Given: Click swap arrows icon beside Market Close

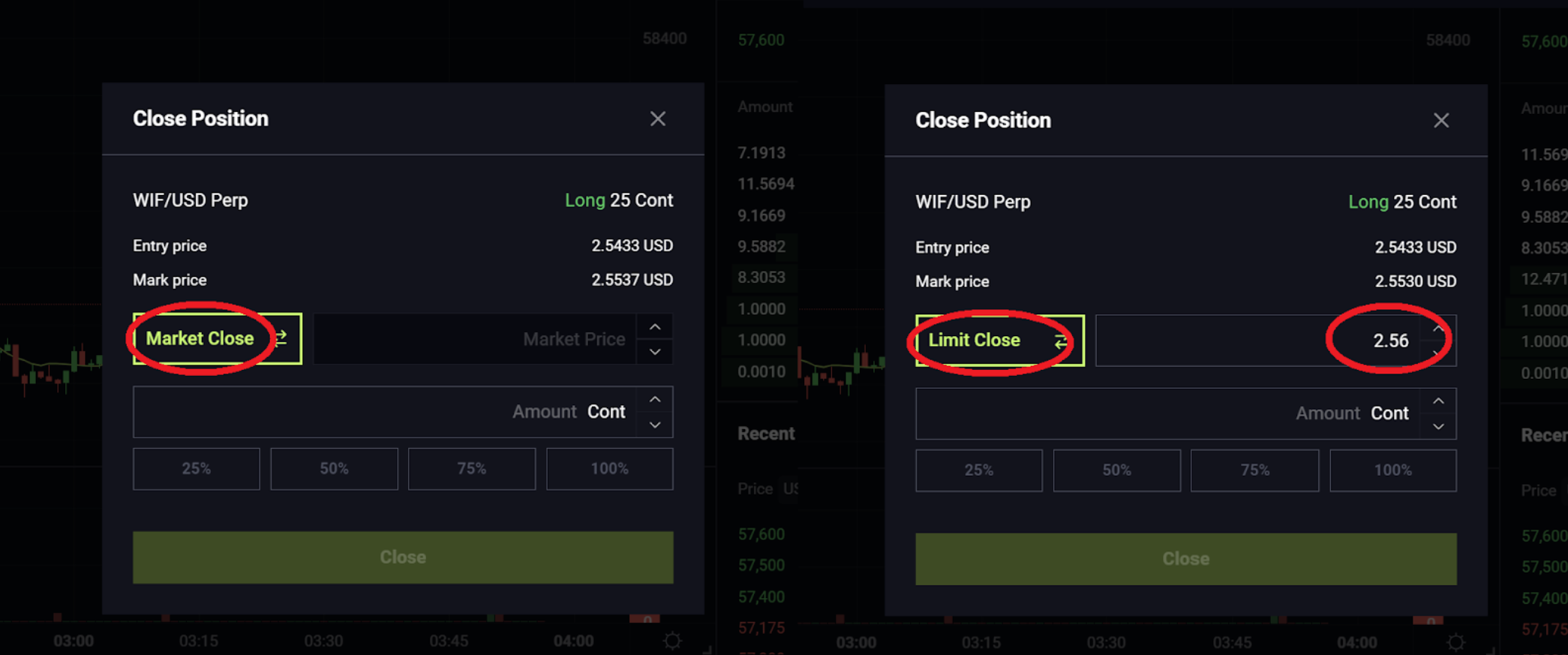Looking at the screenshot, I should [x=281, y=338].
